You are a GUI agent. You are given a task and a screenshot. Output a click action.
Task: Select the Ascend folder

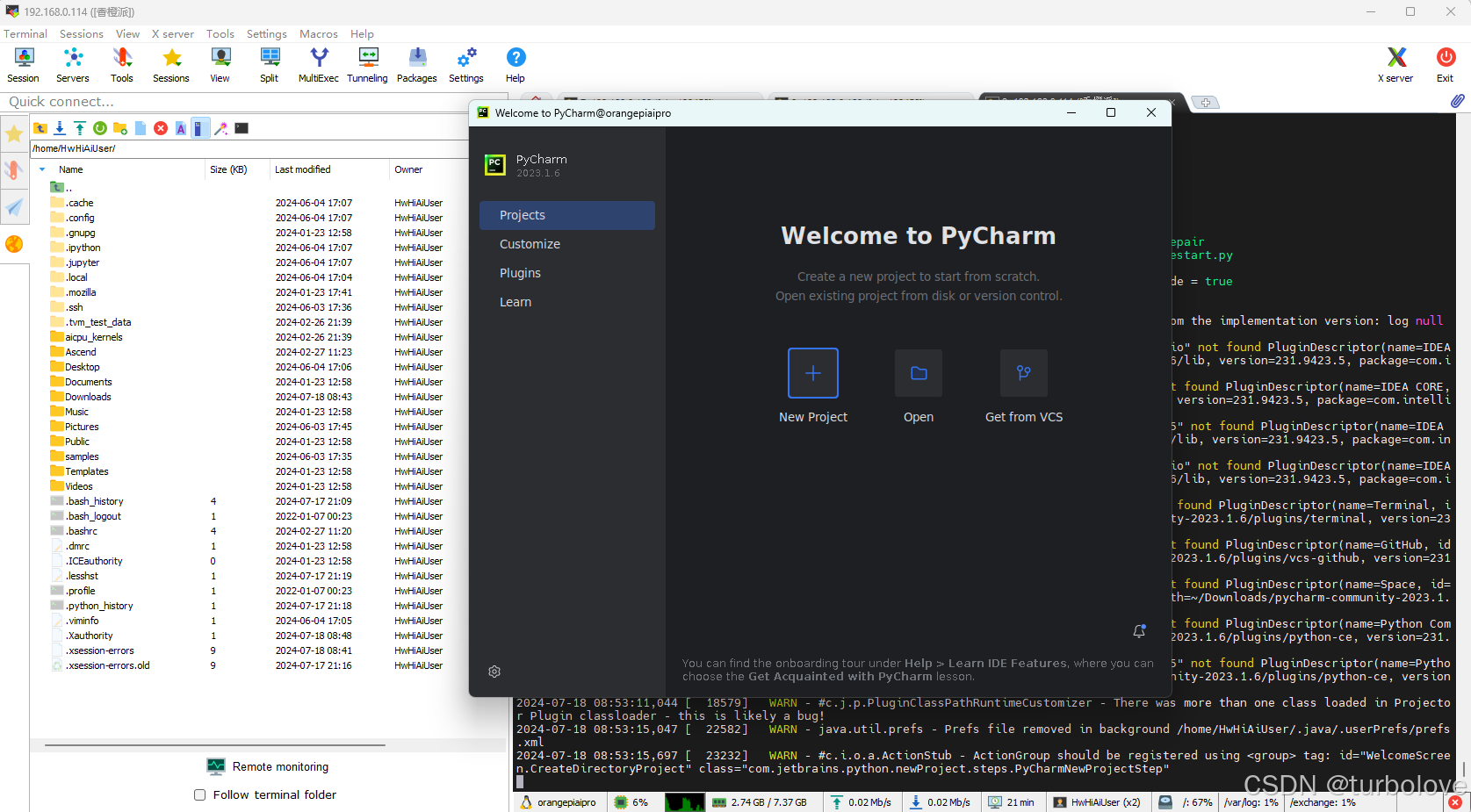(x=249, y=352)
